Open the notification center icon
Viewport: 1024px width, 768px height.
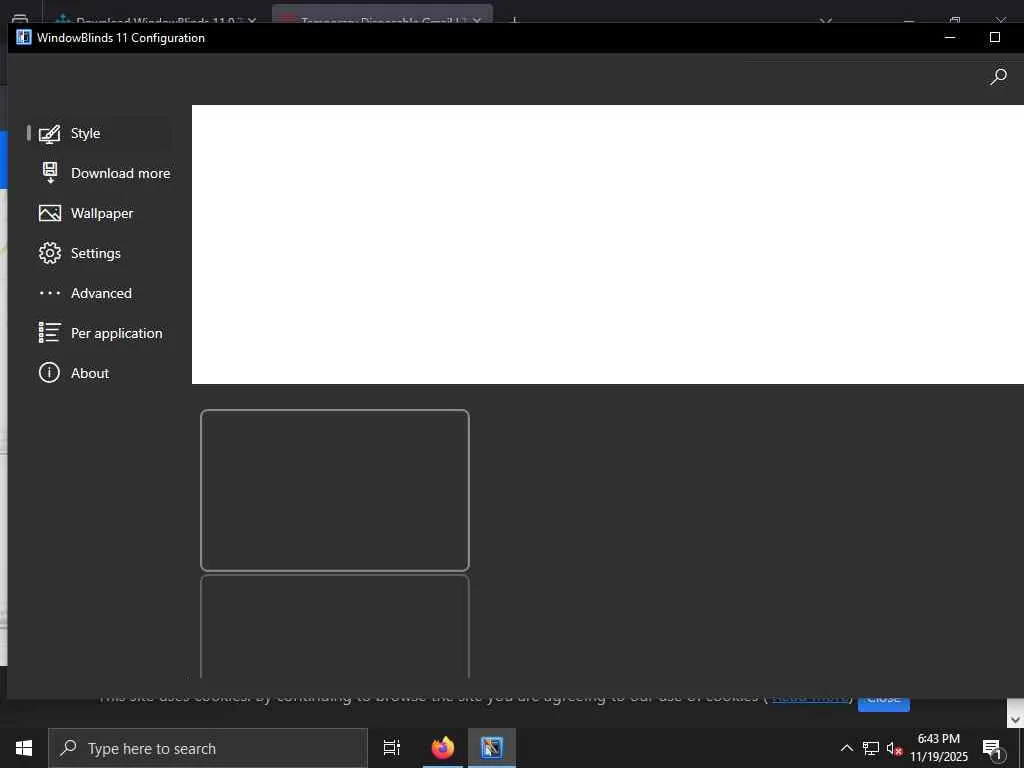point(992,748)
